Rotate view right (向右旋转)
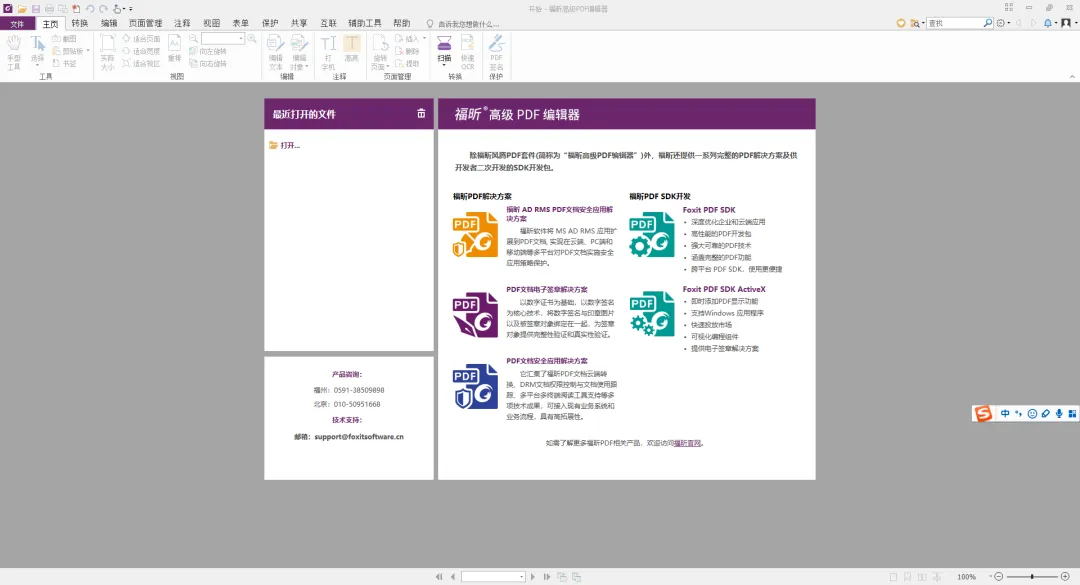This screenshot has width=1080, height=585. pyautogui.click(x=208, y=63)
